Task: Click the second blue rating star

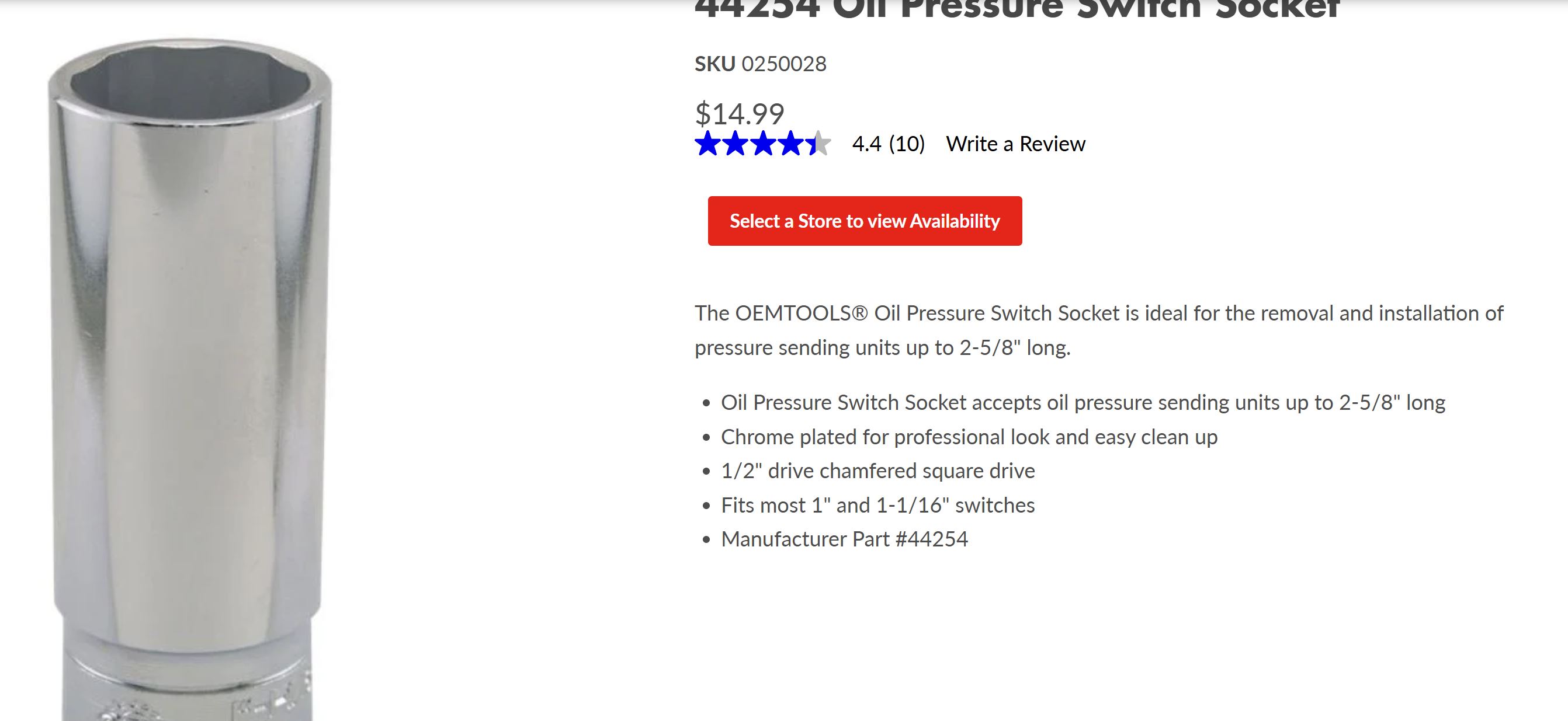Action: pos(736,144)
